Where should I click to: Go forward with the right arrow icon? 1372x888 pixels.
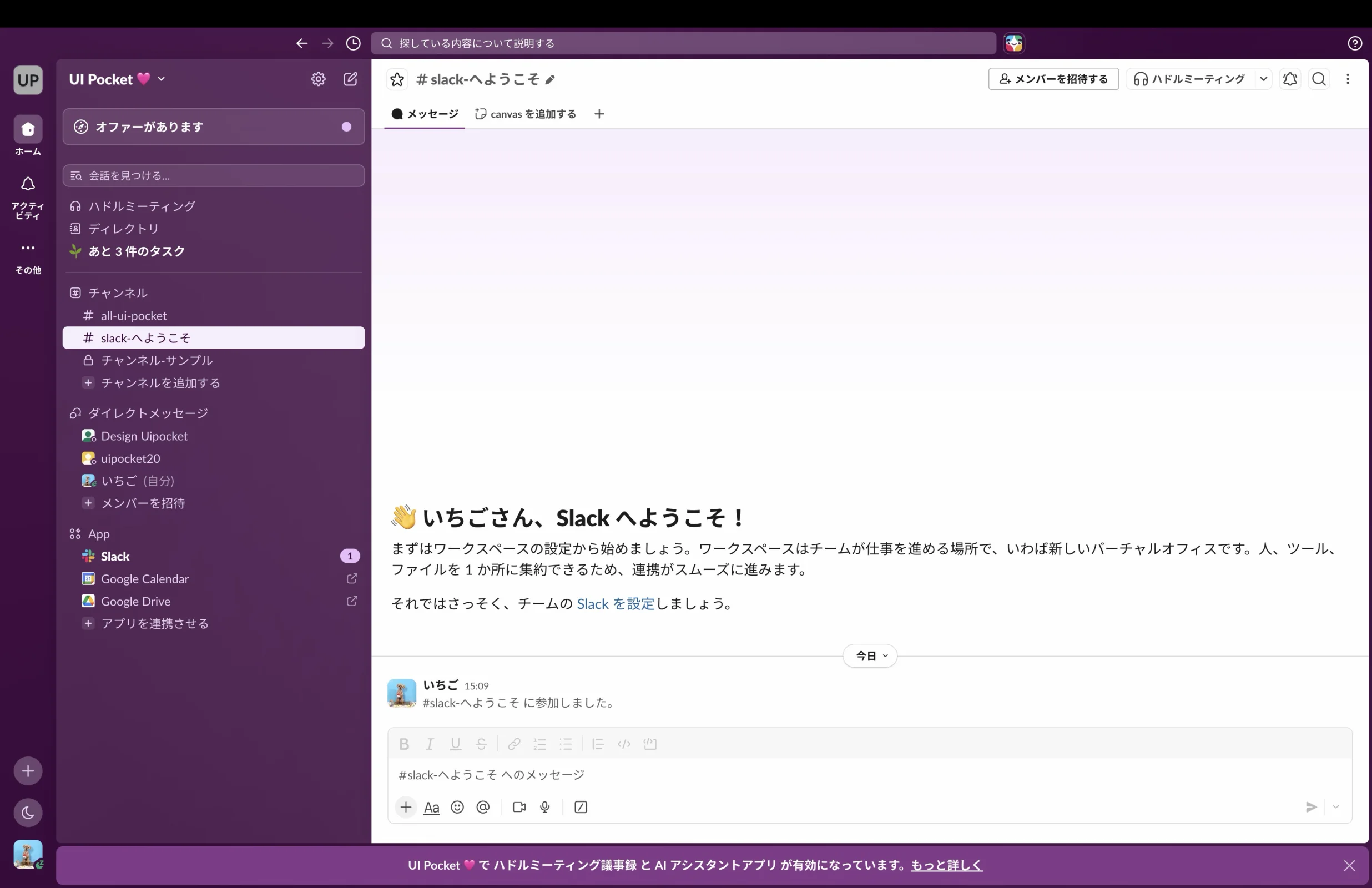click(x=327, y=43)
